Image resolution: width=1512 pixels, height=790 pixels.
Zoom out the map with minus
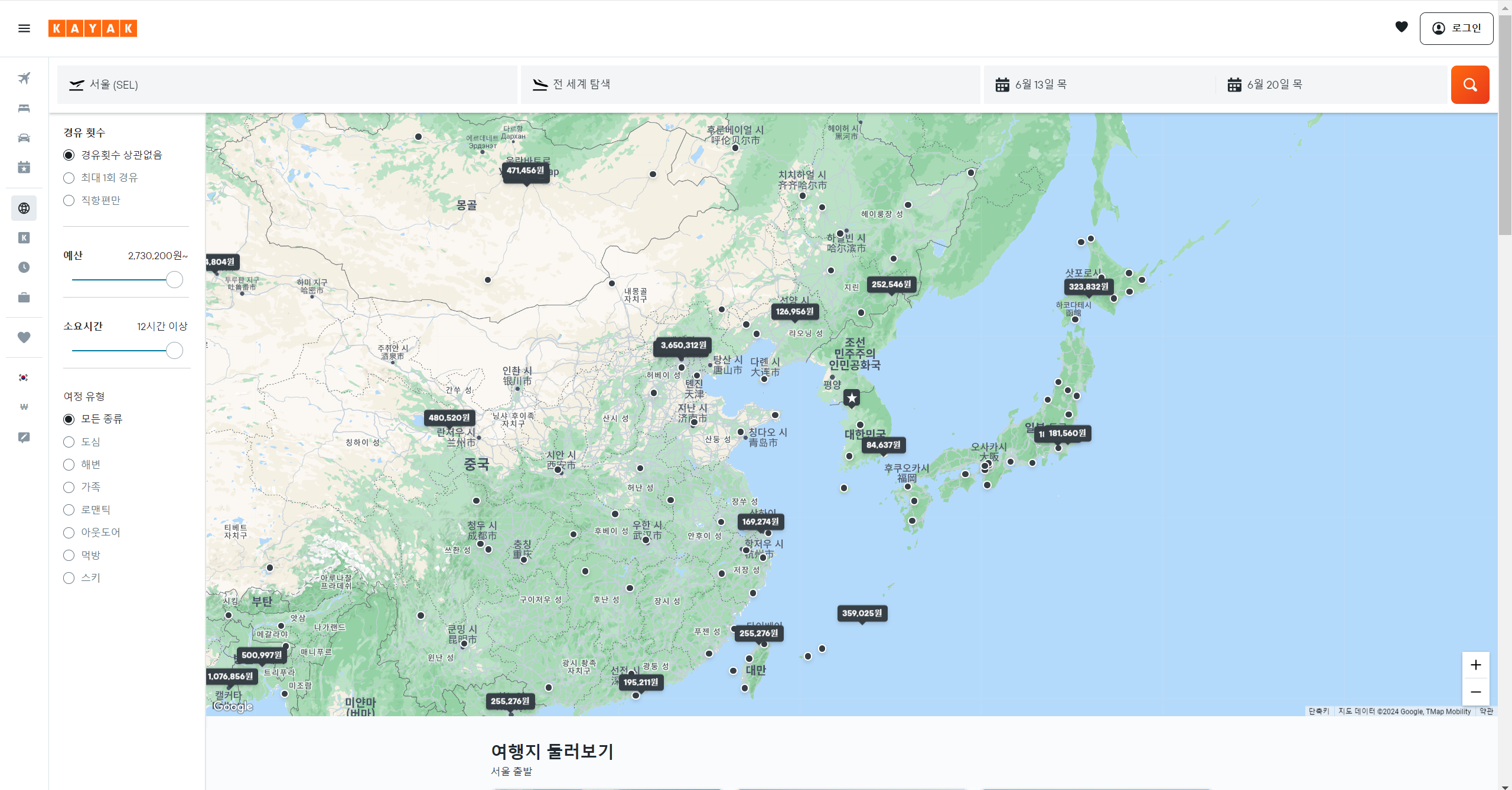coord(1475,692)
